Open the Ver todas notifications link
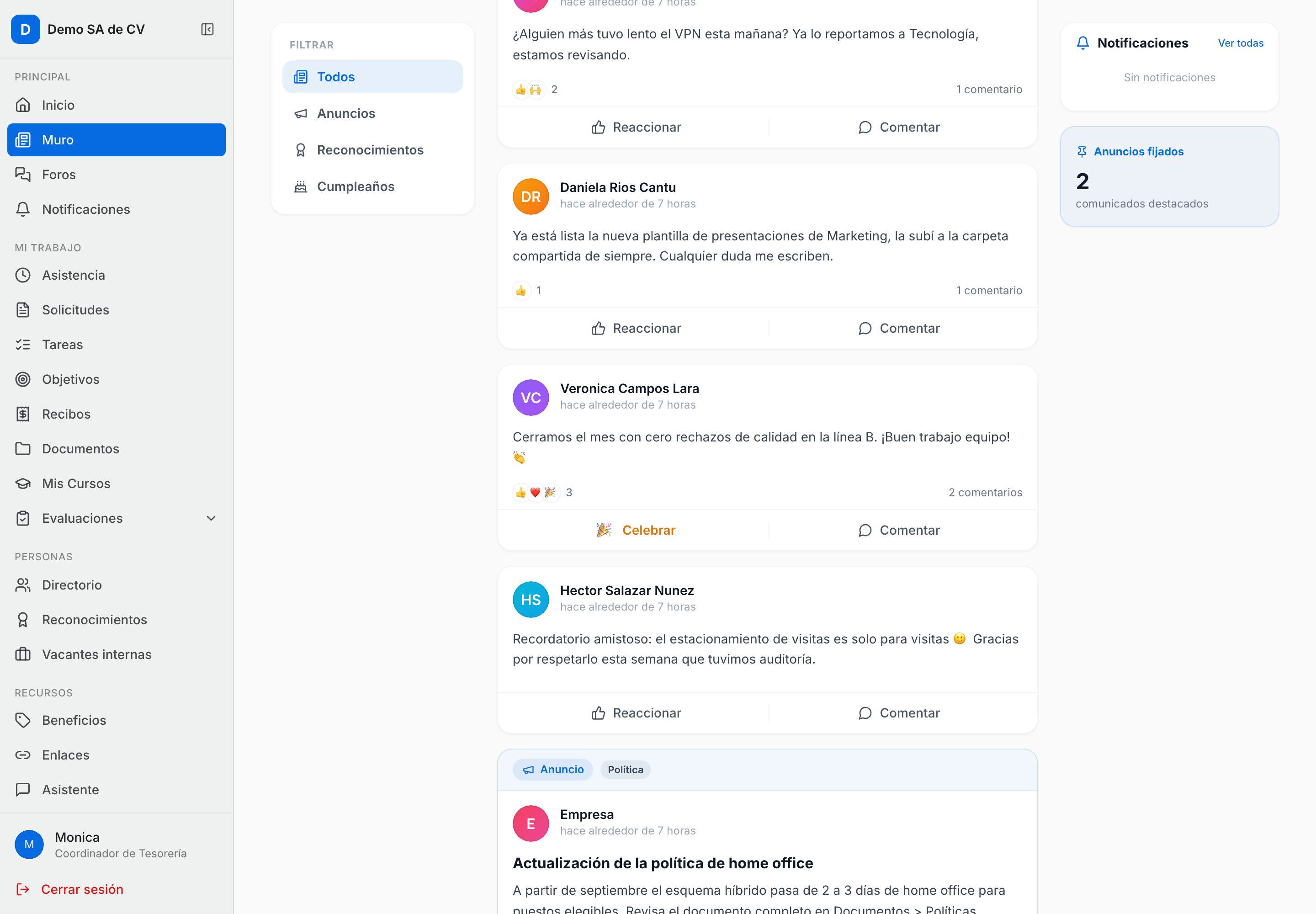Viewport: 1316px width, 914px height. point(1241,43)
